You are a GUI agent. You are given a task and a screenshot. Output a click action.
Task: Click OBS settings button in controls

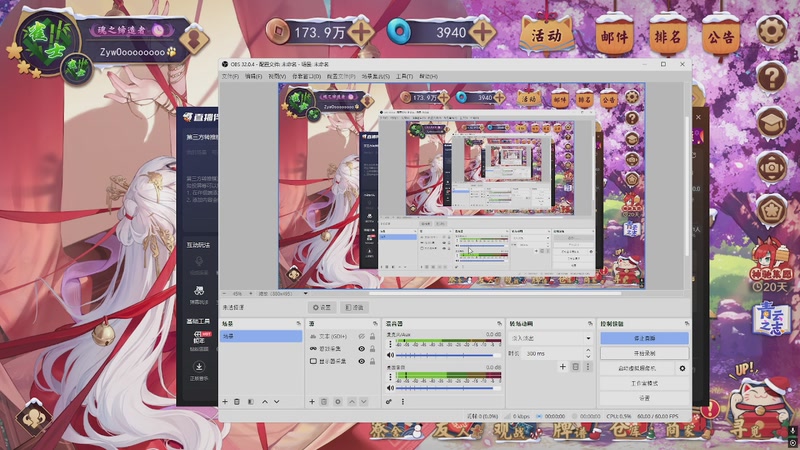[644, 397]
